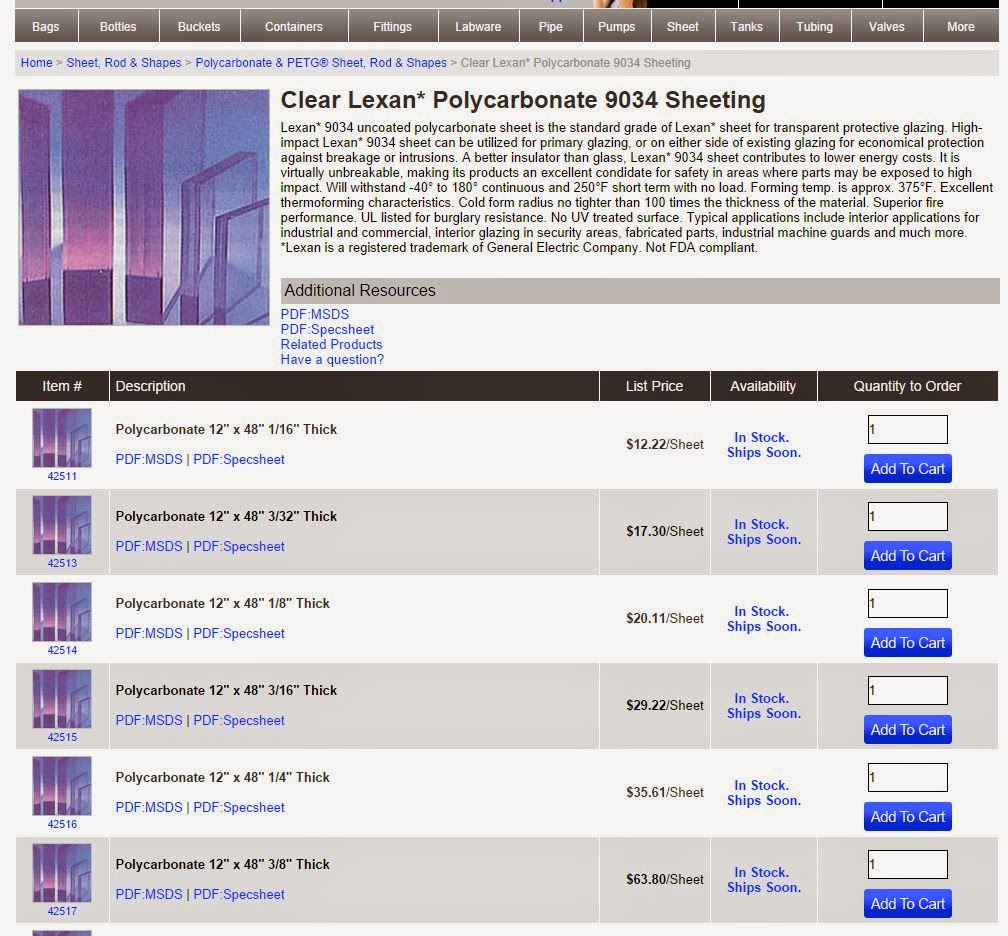1008x936 pixels.
Task: Open thumbnail for item 42511
Action: pyautogui.click(x=62, y=438)
